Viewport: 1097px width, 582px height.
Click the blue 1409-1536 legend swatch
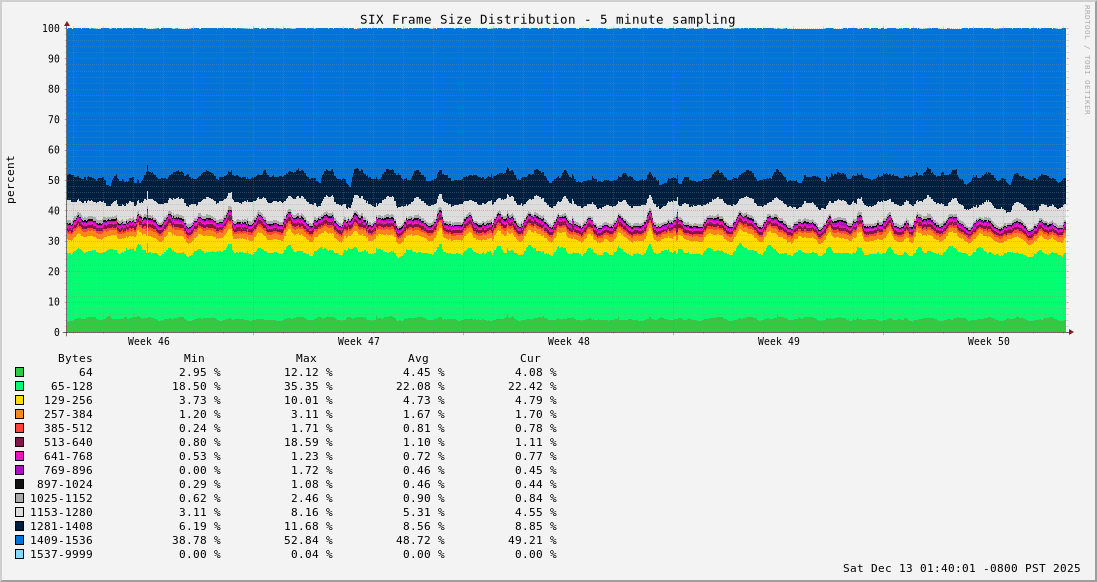point(19,540)
